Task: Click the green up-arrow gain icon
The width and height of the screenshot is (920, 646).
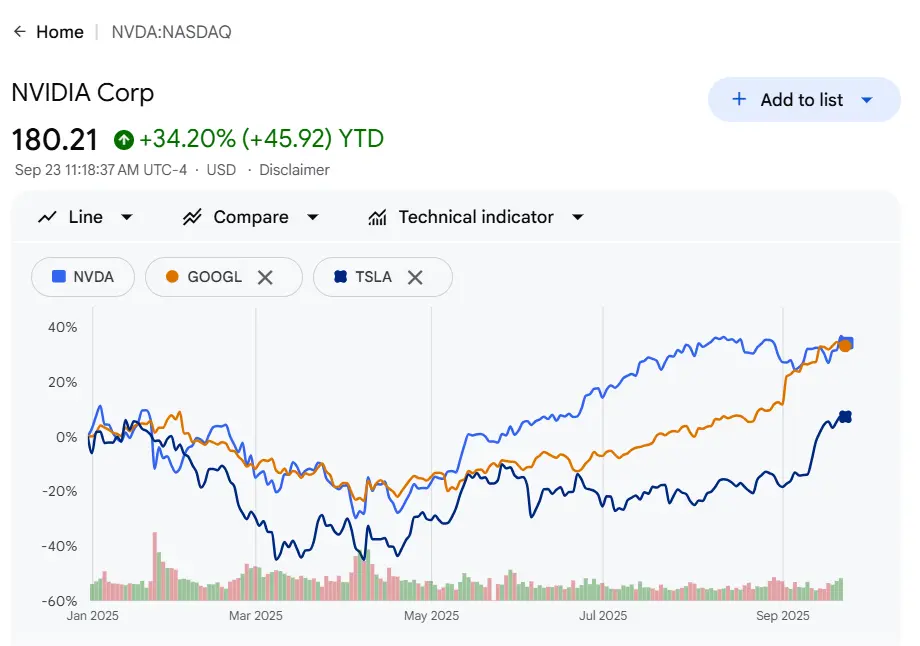Action: coord(124,139)
